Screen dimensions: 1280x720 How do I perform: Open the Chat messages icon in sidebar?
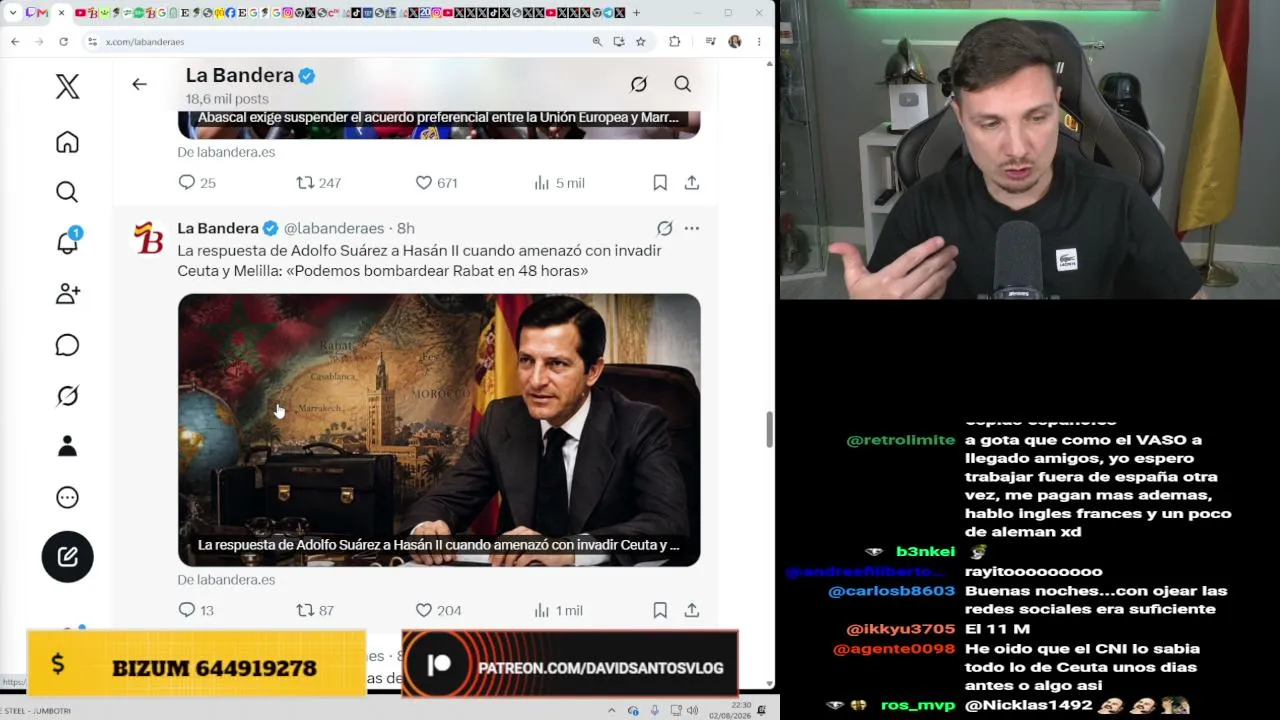(x=67, y=345)
